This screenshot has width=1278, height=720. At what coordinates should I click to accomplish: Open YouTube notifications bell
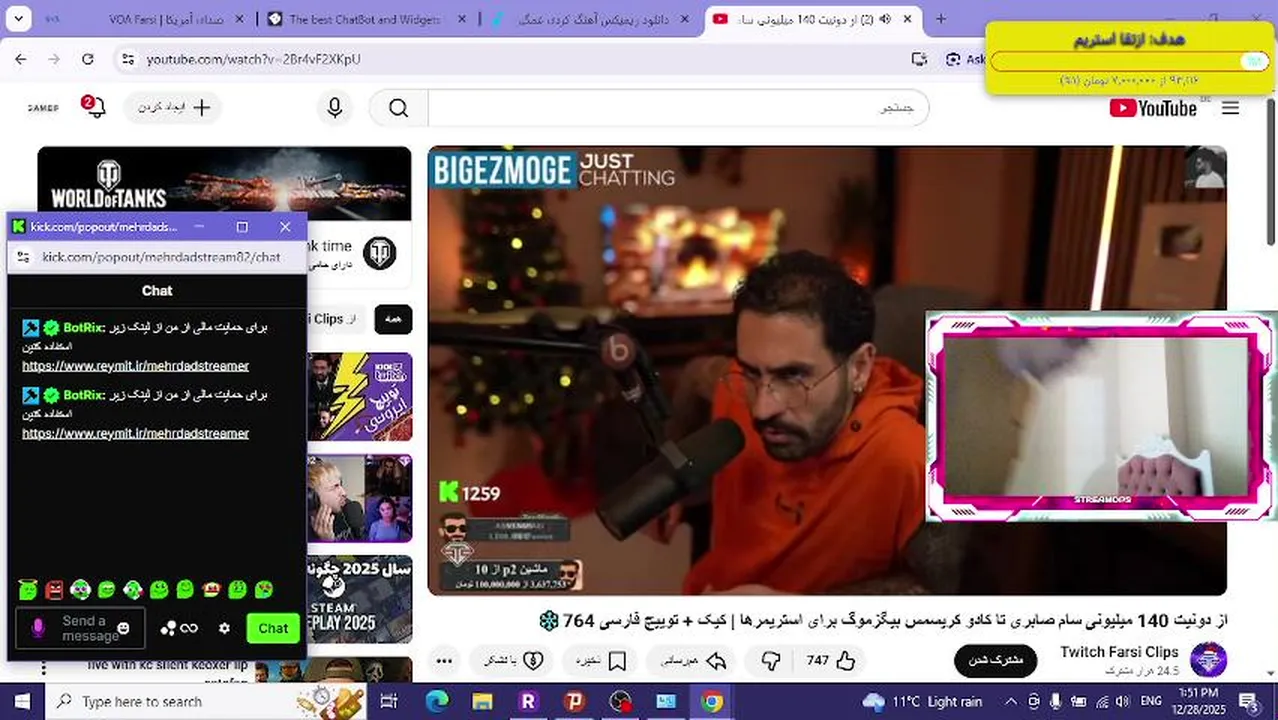click(x=93, y=107)
